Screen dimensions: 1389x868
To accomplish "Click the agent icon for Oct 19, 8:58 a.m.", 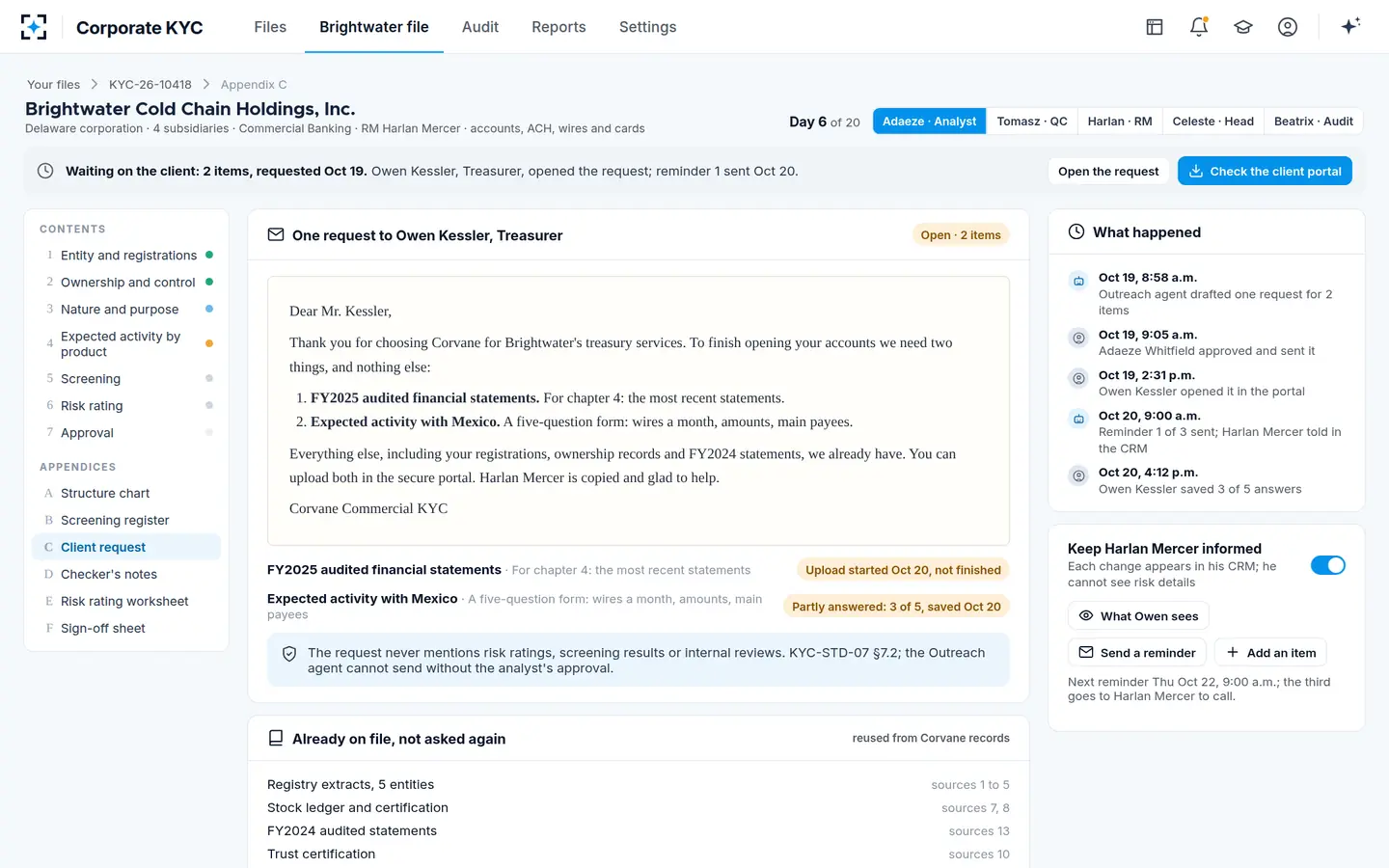I will (x=1078, y=282).
